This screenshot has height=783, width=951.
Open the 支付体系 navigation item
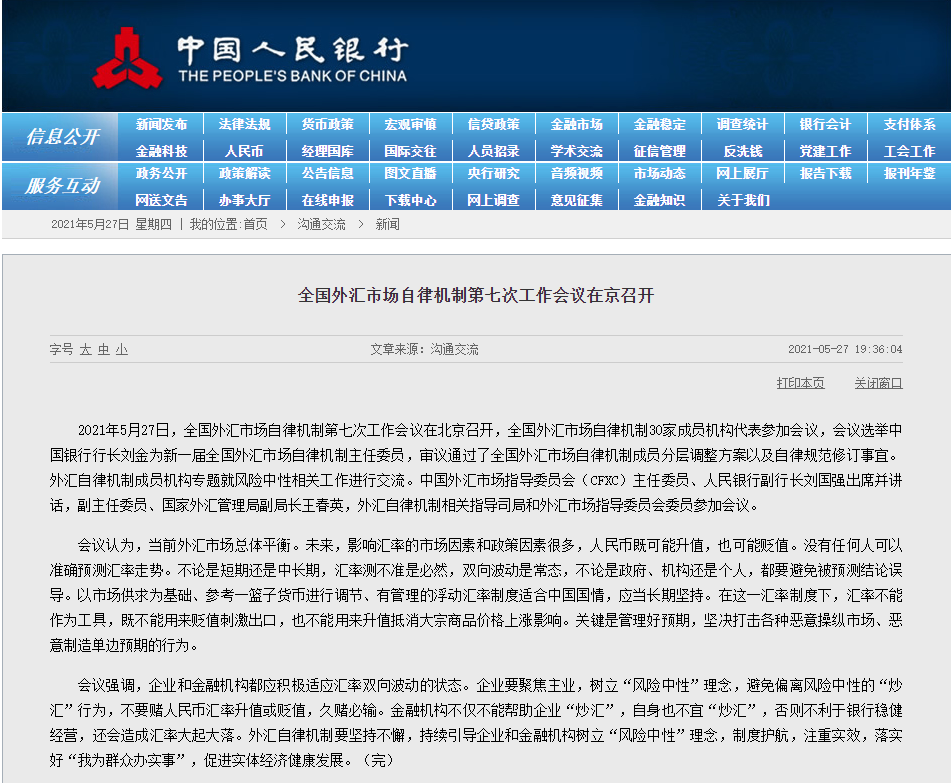tap(908, 125)
